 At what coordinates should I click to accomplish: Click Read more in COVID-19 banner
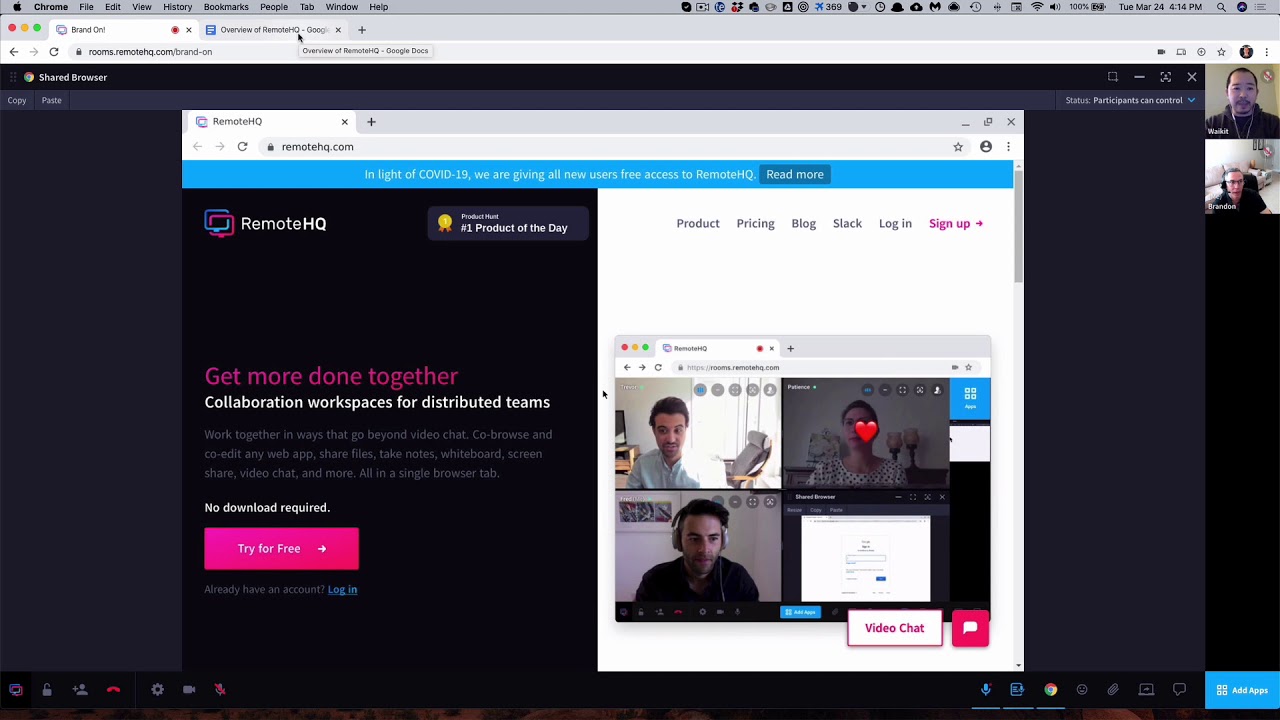pos(795,174)
